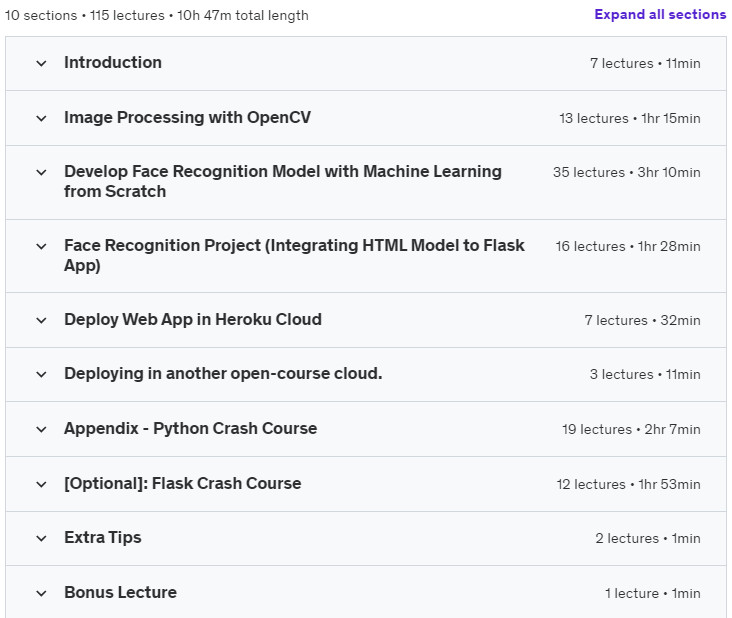Open Appendix - Python Crash Course title

point(190,428)
